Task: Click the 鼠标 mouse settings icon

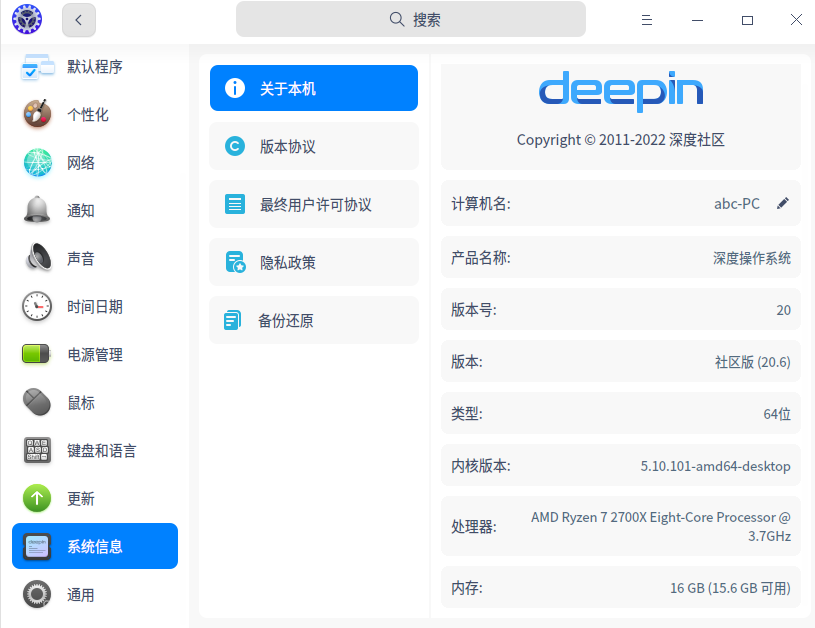Action: click(x=36, y=402)
